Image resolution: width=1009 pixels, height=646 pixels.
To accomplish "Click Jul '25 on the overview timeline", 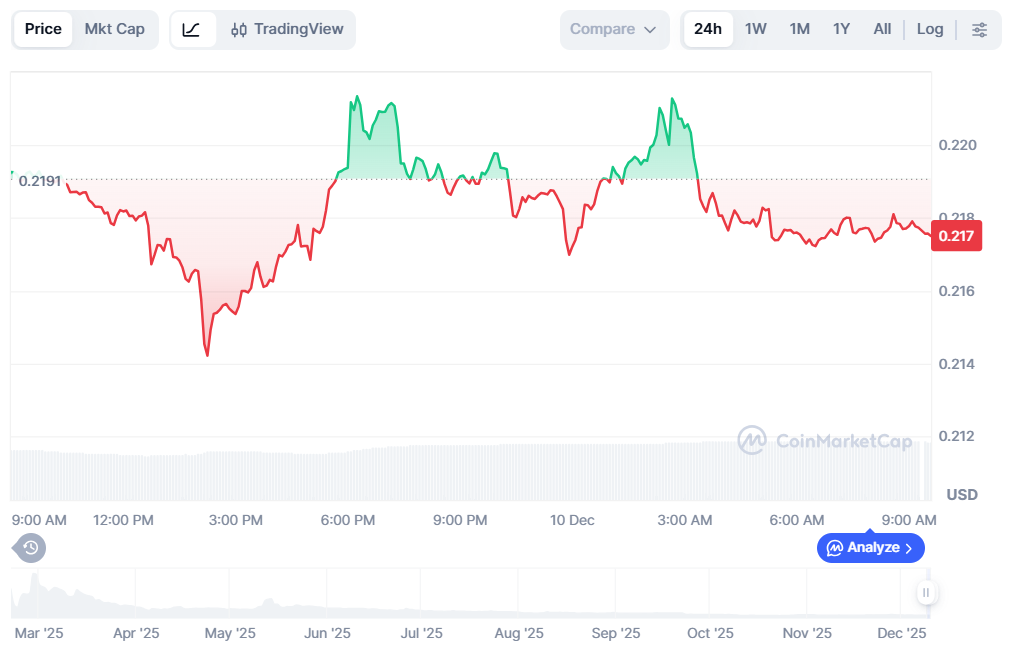I will [x=421, y=633].
